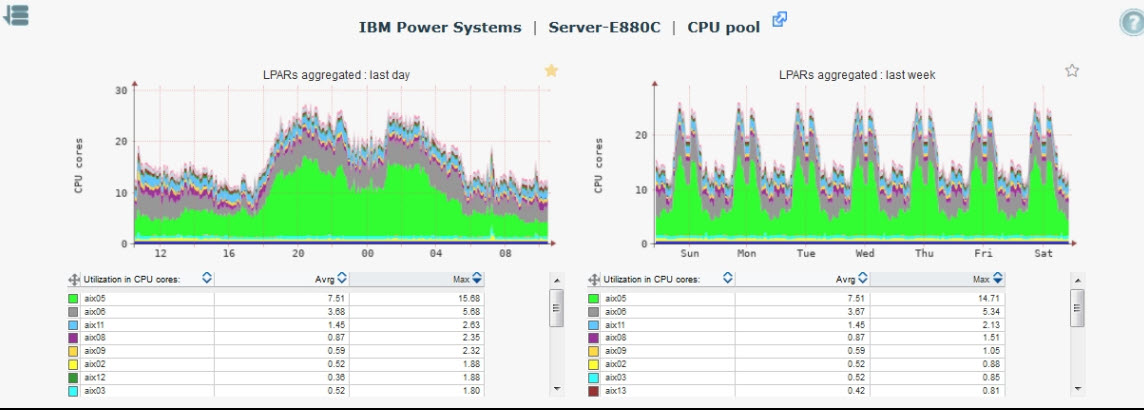Sort last day table by Max
The width and height of the screenshot is (1144, 410).
pos(476,279)
